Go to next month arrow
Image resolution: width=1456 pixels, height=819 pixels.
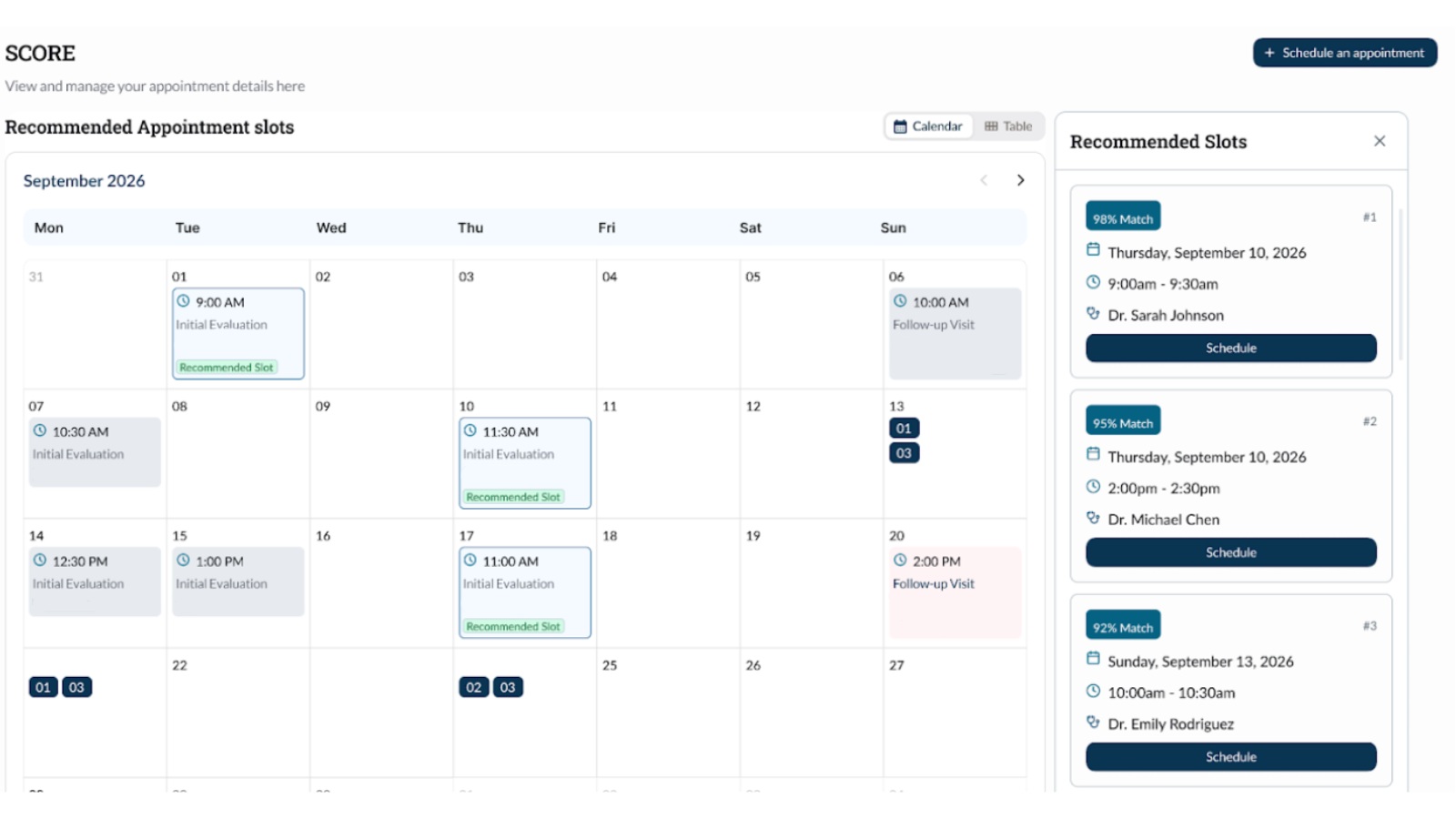1020,180
